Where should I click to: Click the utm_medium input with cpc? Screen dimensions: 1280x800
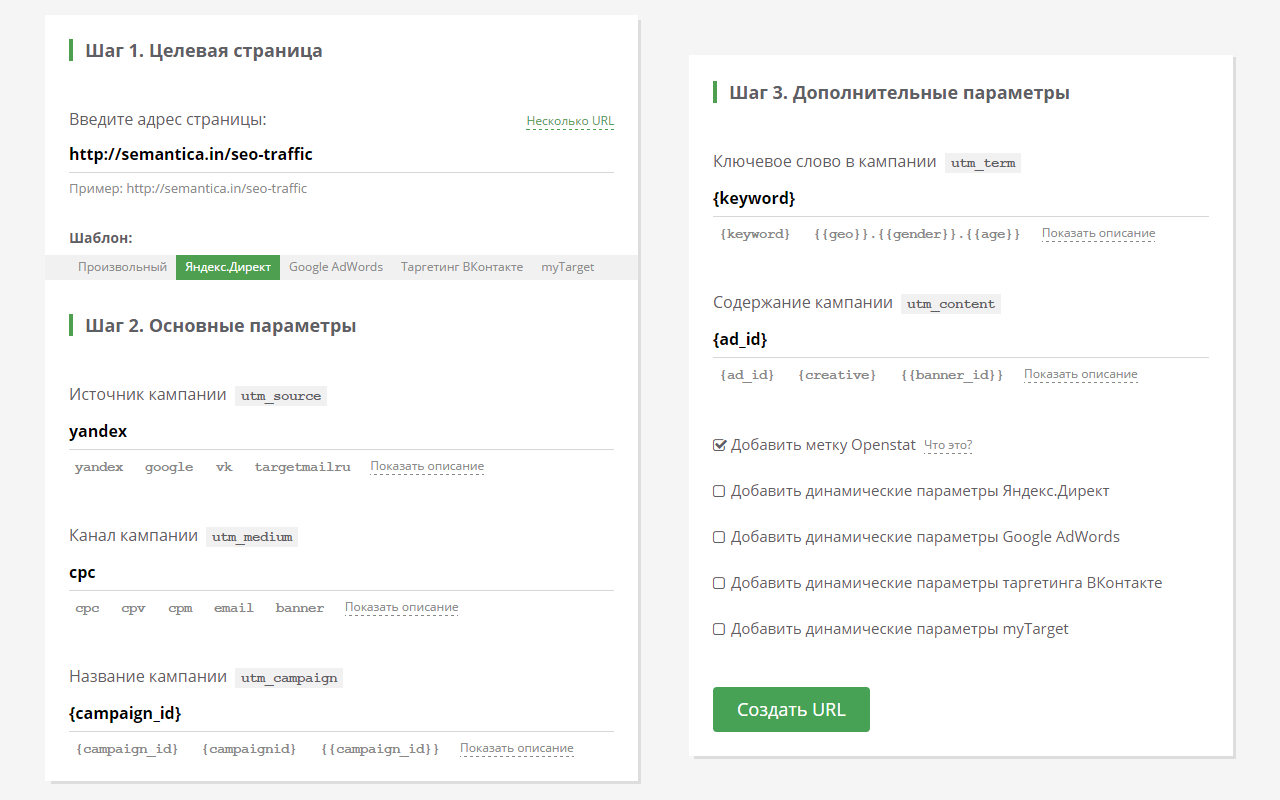[341, 573]
